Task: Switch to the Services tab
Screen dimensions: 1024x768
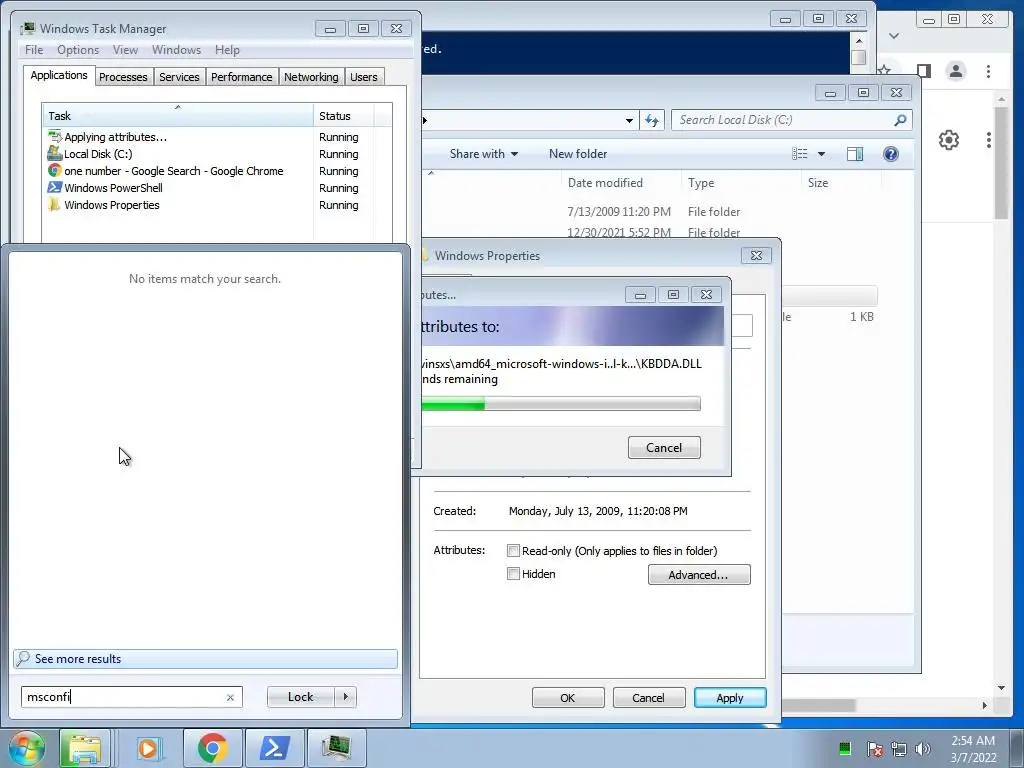Action: click(179, 77)
